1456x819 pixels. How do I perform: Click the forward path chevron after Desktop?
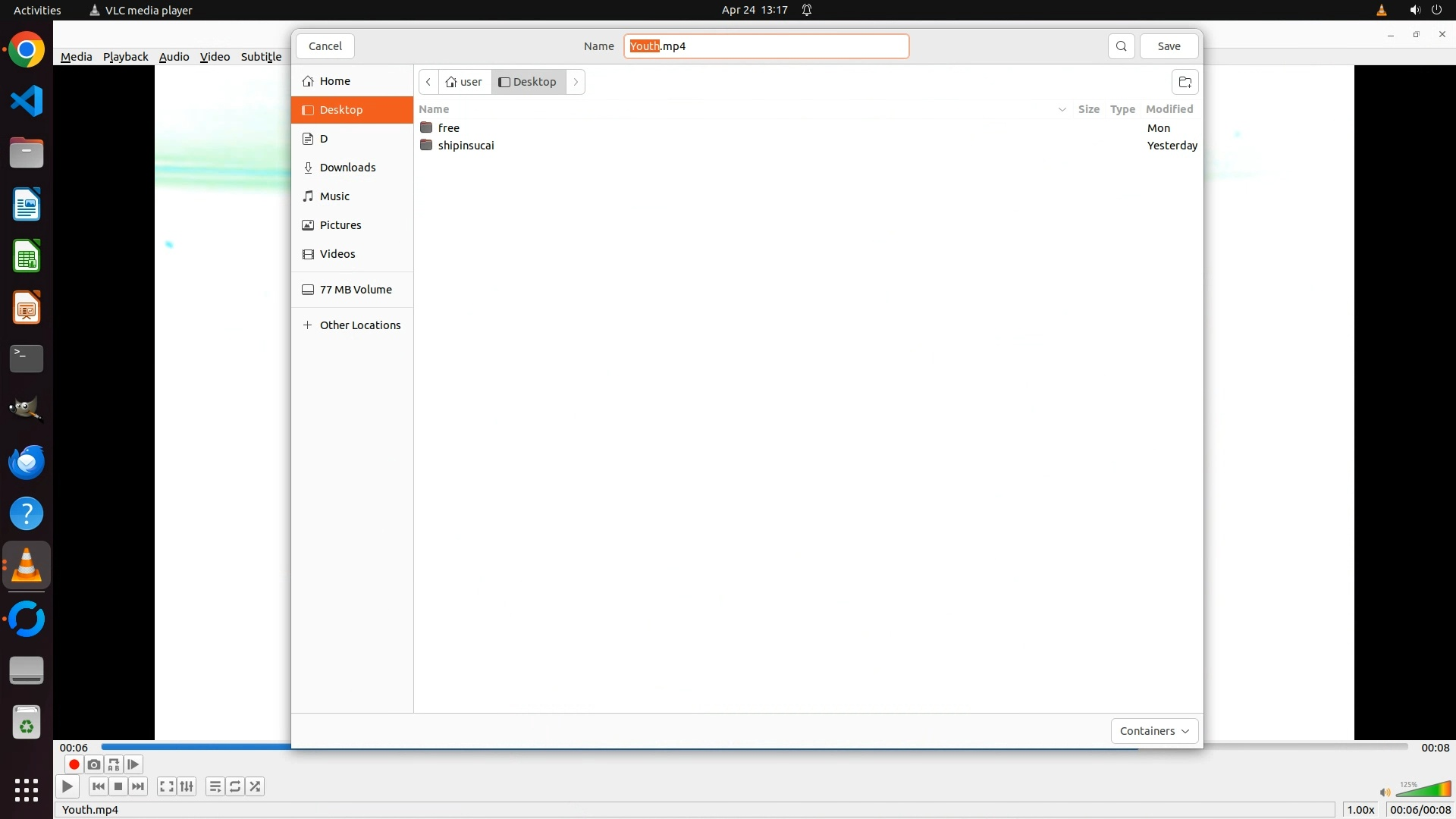coord(576,82)
